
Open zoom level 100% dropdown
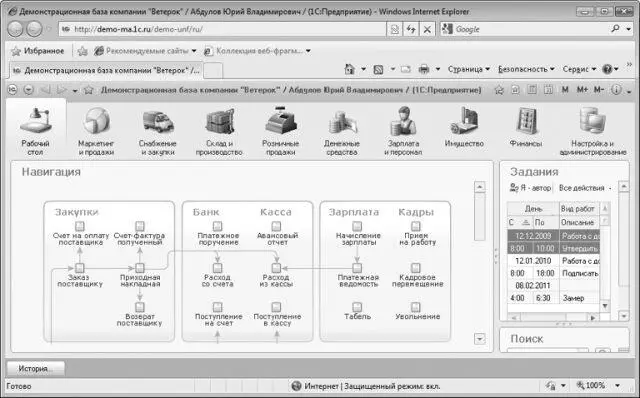[x=618, y=385]
